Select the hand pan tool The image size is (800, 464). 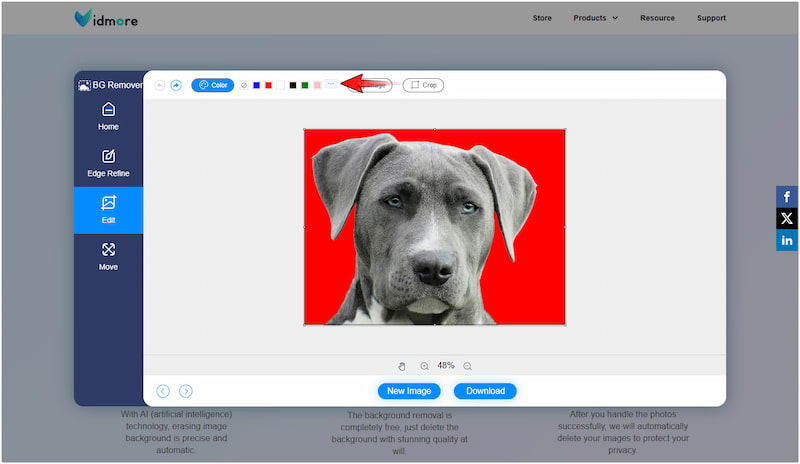[402, 366]
